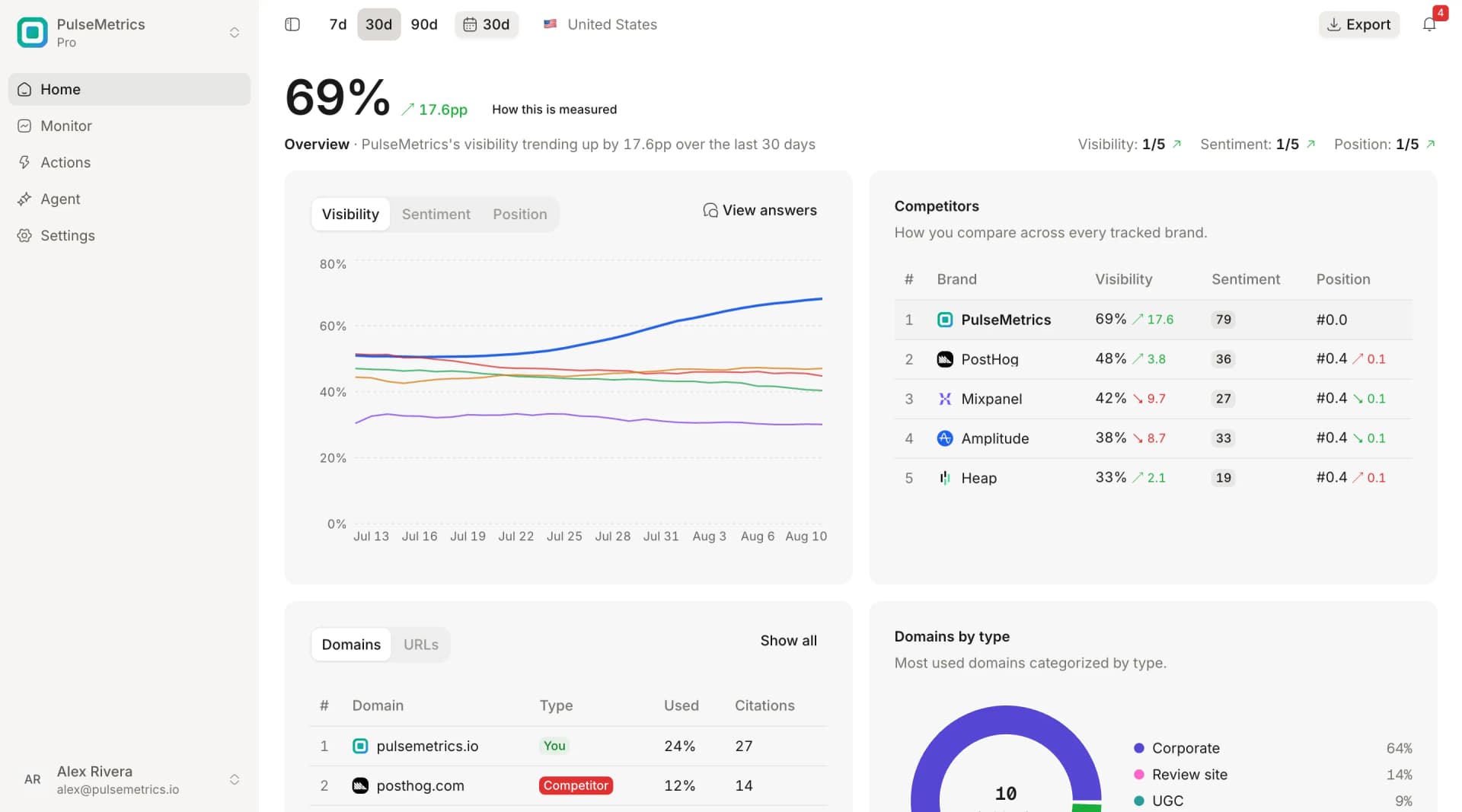This screenshot has height=812, width=1462.
Task: Click the Position 1/5 arrow icon
Action: point(1431,144)
